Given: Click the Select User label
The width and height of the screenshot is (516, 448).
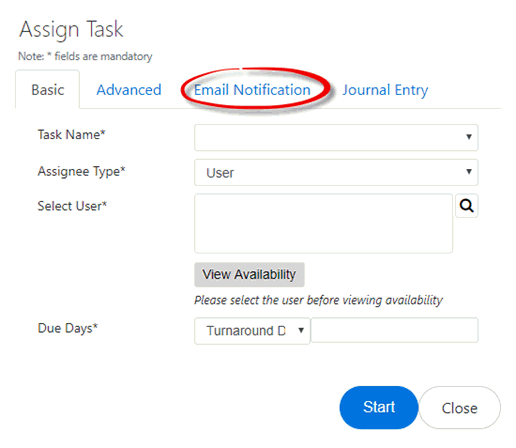Looking at the screenshot, I should (x=72, y=206).
